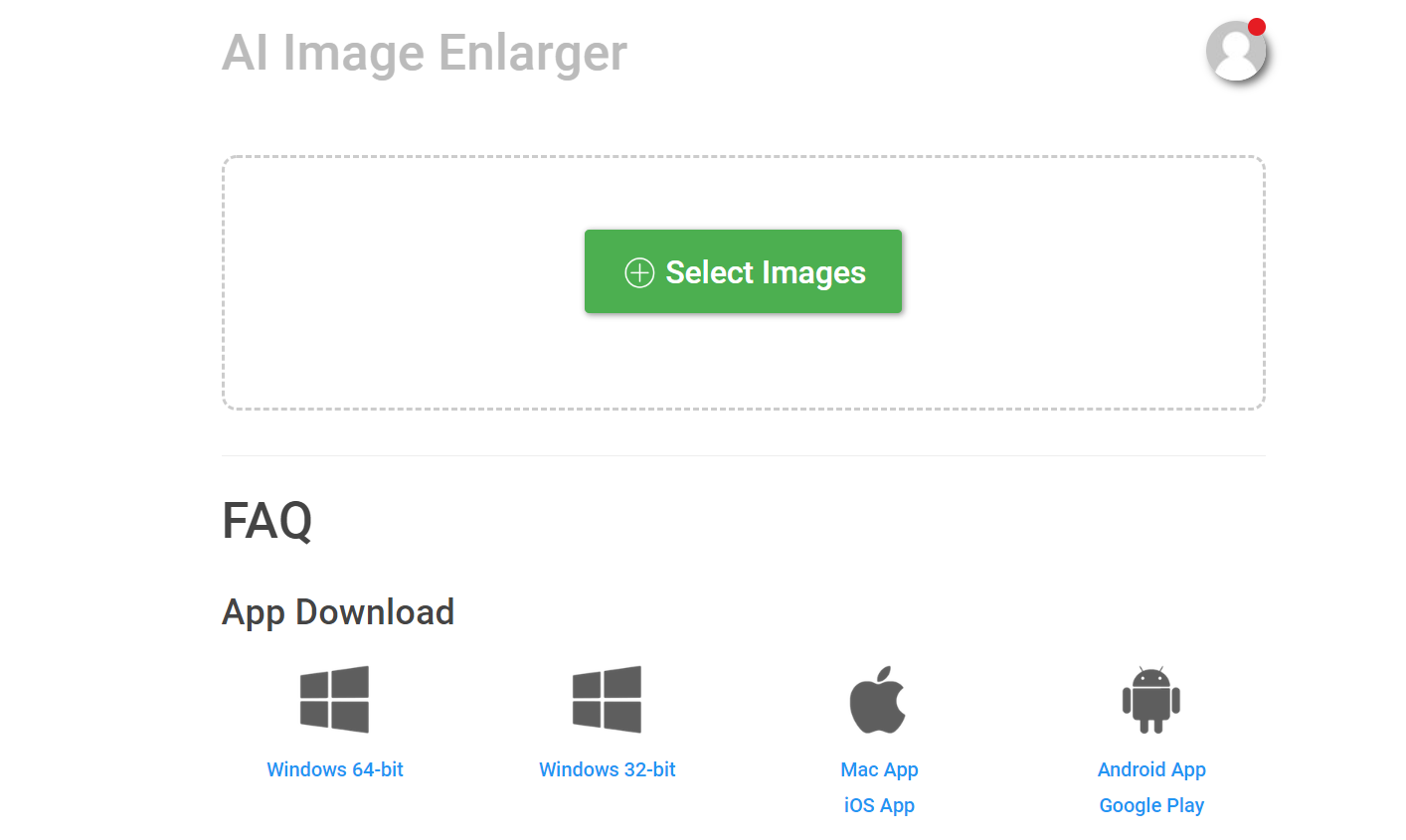Viewport: 1406px width, 840px height.
Task: Click the words Select Images on green button
Action: (x=766, y=272)
